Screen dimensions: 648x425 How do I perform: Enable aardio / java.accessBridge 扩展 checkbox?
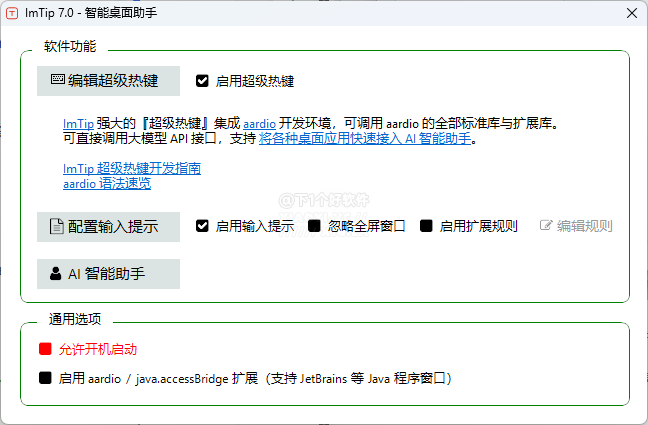coord(45,379)
